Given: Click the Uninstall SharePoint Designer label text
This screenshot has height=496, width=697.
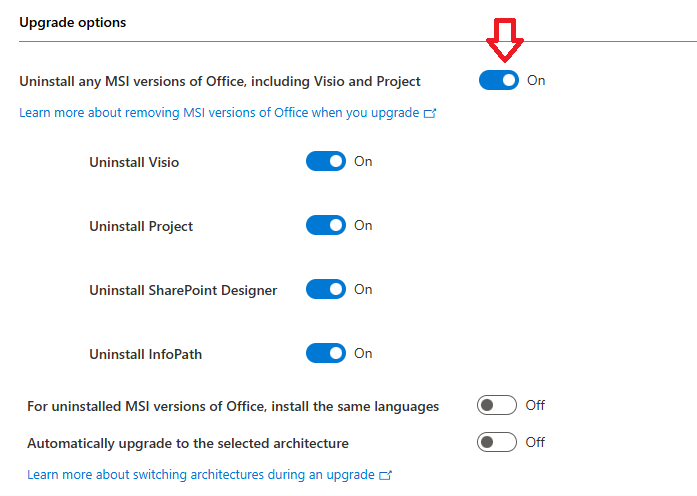Looking at the screenshot, I should tap(183, 290).
